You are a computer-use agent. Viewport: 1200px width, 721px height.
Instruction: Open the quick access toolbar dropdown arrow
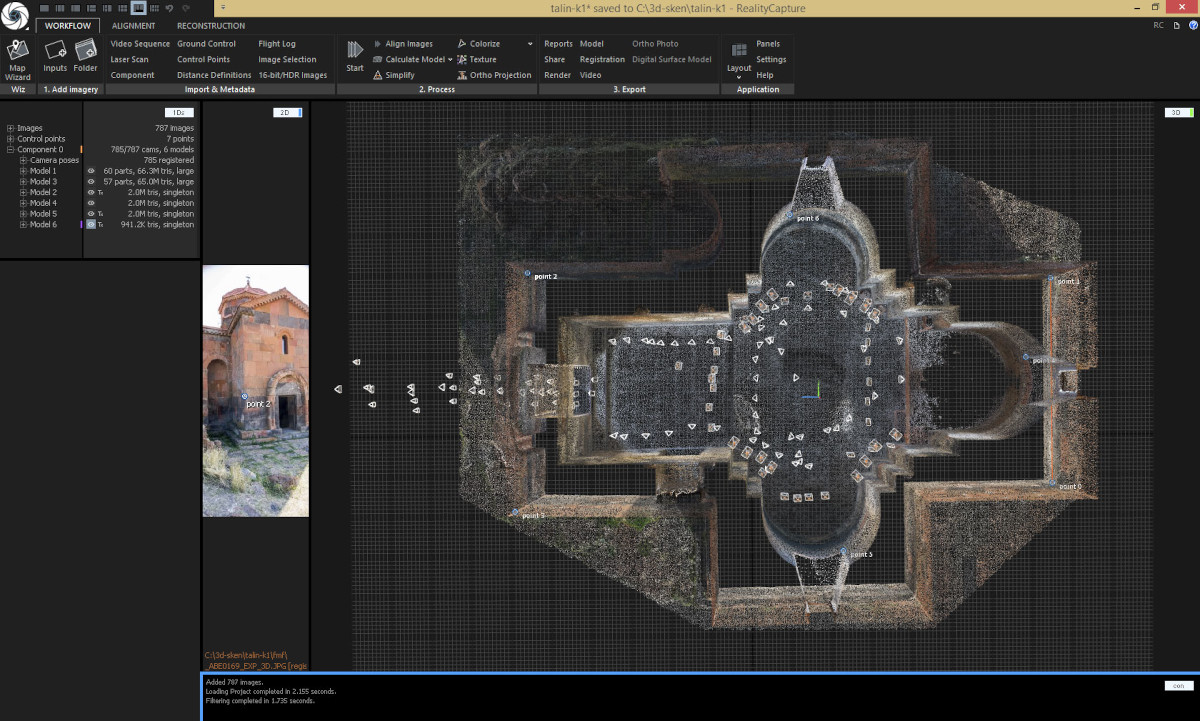click(223, 7)
